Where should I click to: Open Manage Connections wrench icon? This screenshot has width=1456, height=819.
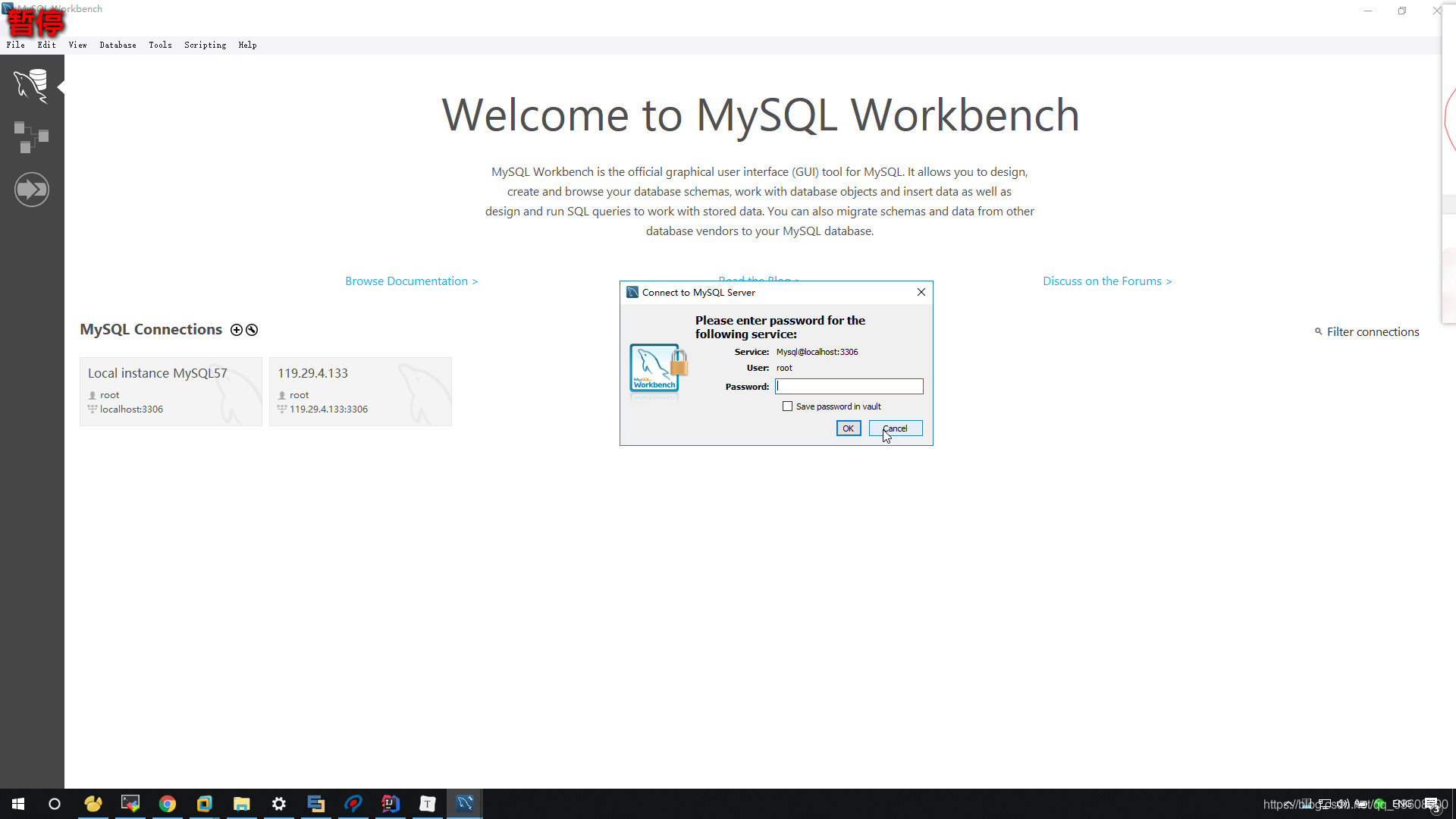pos(252,330)
